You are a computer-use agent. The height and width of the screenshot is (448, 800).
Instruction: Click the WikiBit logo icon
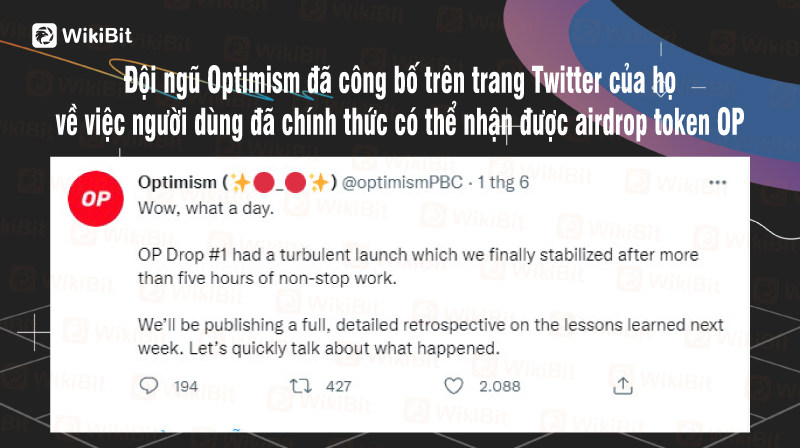[44, 36]
